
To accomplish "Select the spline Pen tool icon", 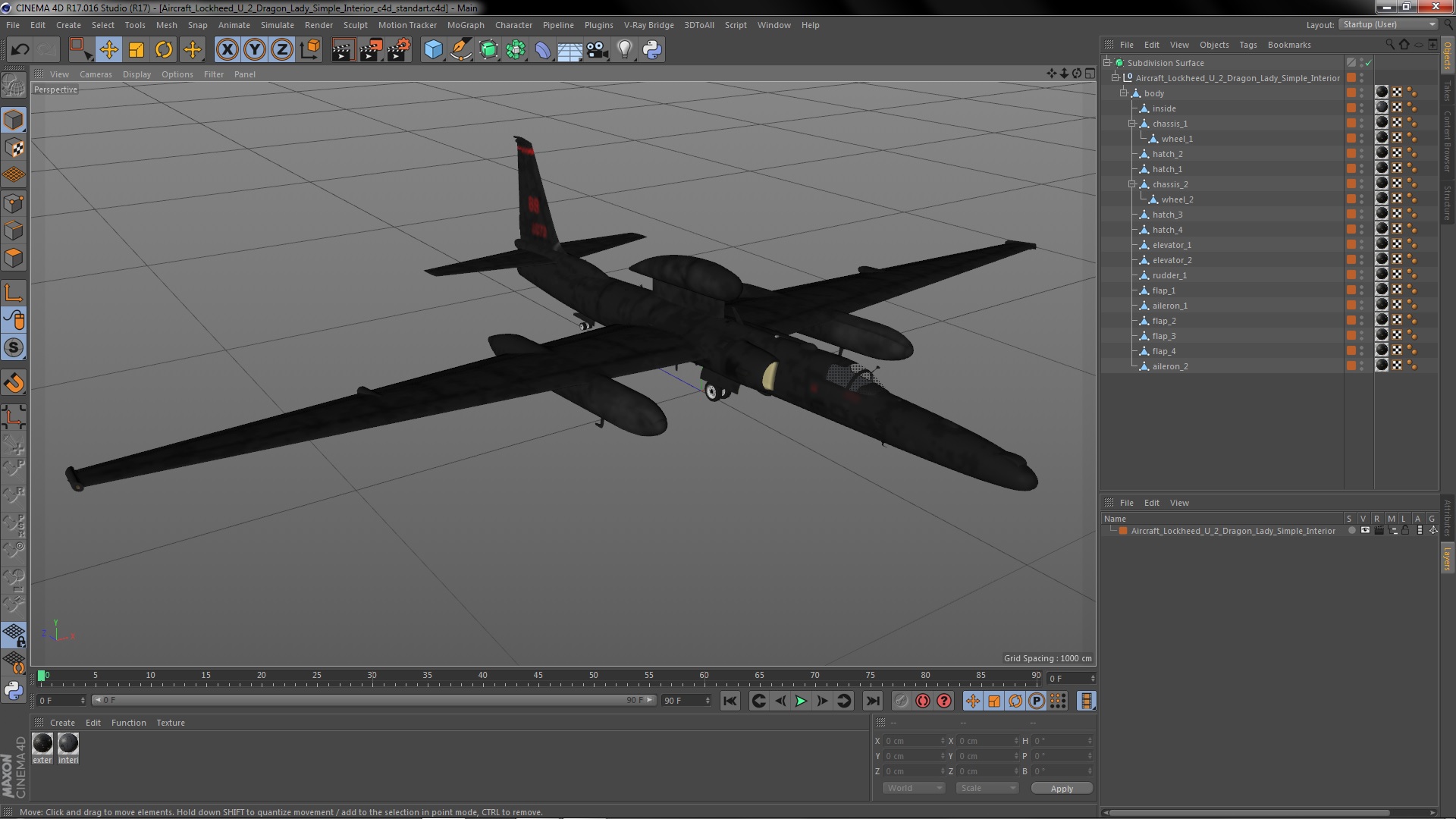I will point(460,50).
